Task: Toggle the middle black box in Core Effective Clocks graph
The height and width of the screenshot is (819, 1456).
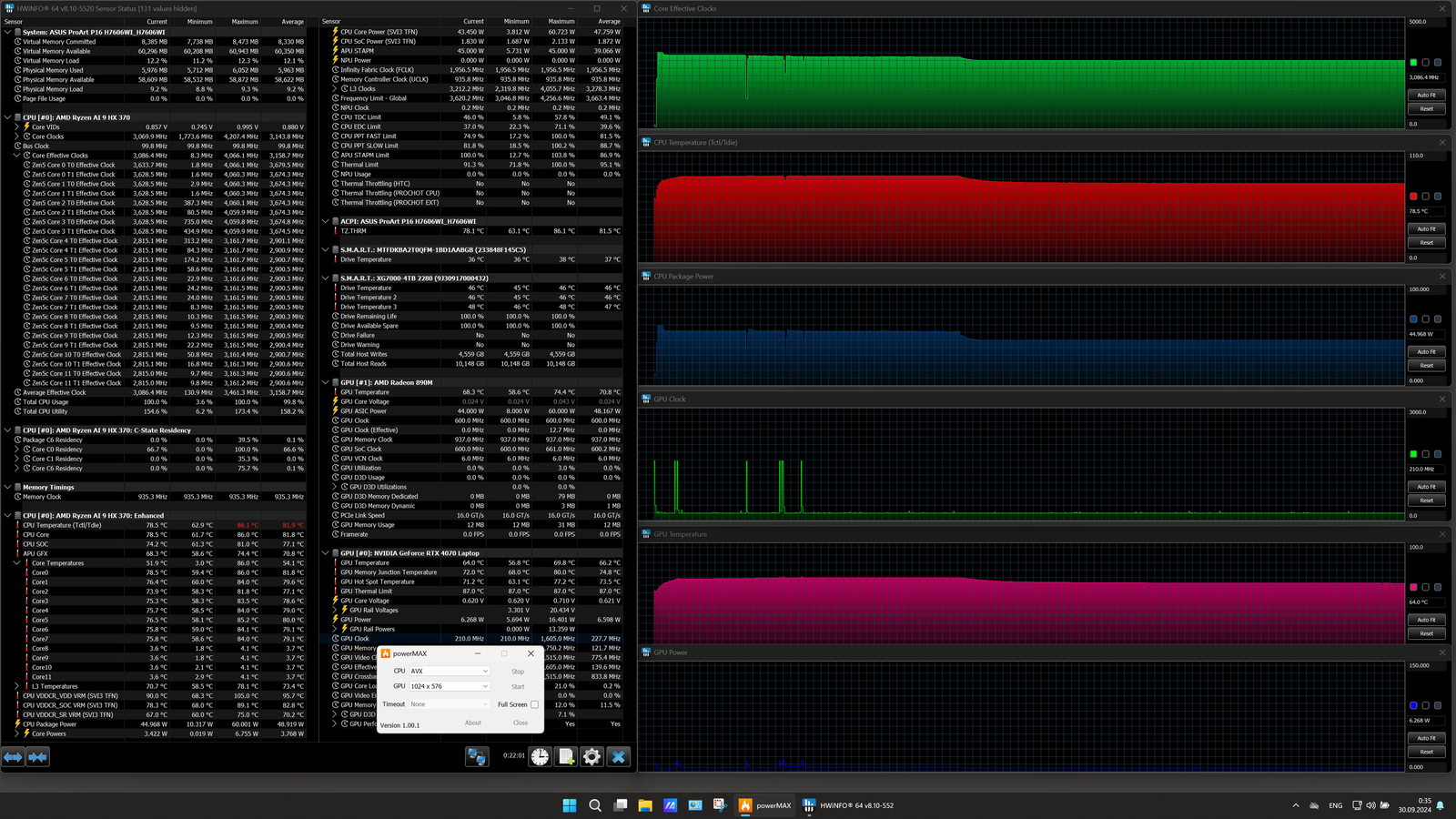Action: click(1426, 63)
